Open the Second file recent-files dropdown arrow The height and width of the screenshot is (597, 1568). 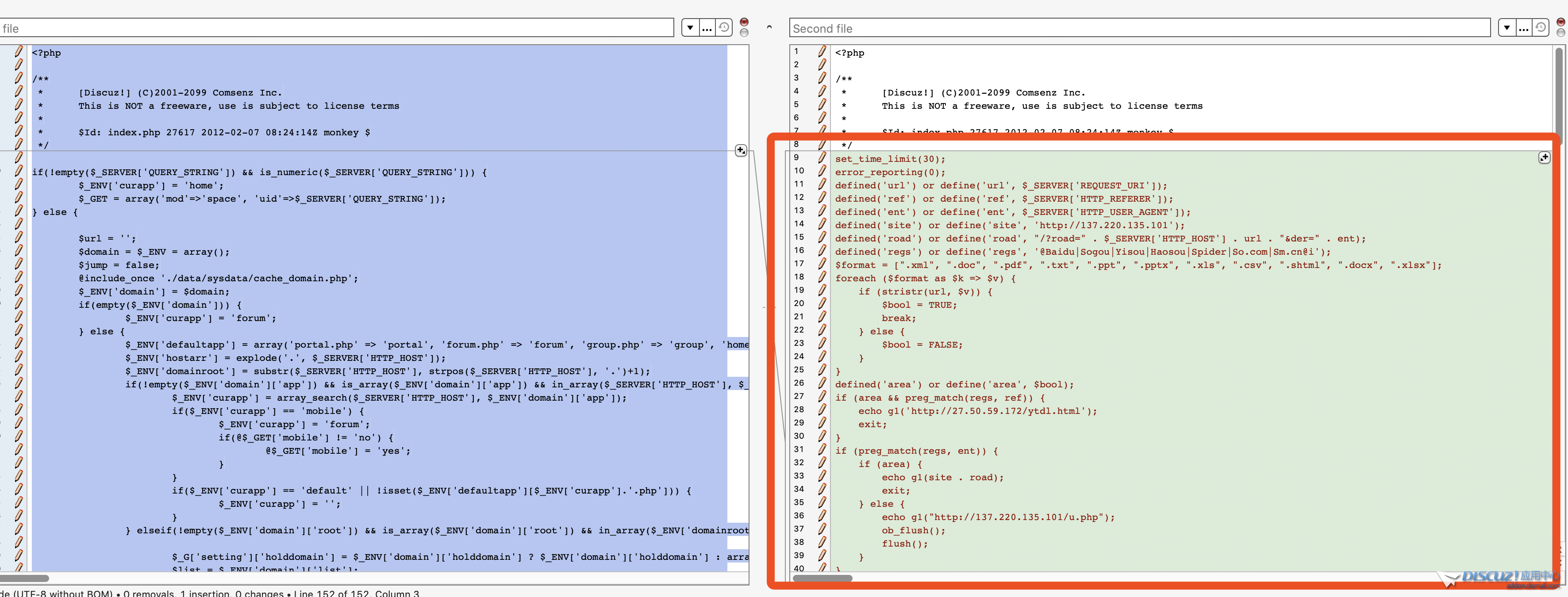tap(1507, 27)
